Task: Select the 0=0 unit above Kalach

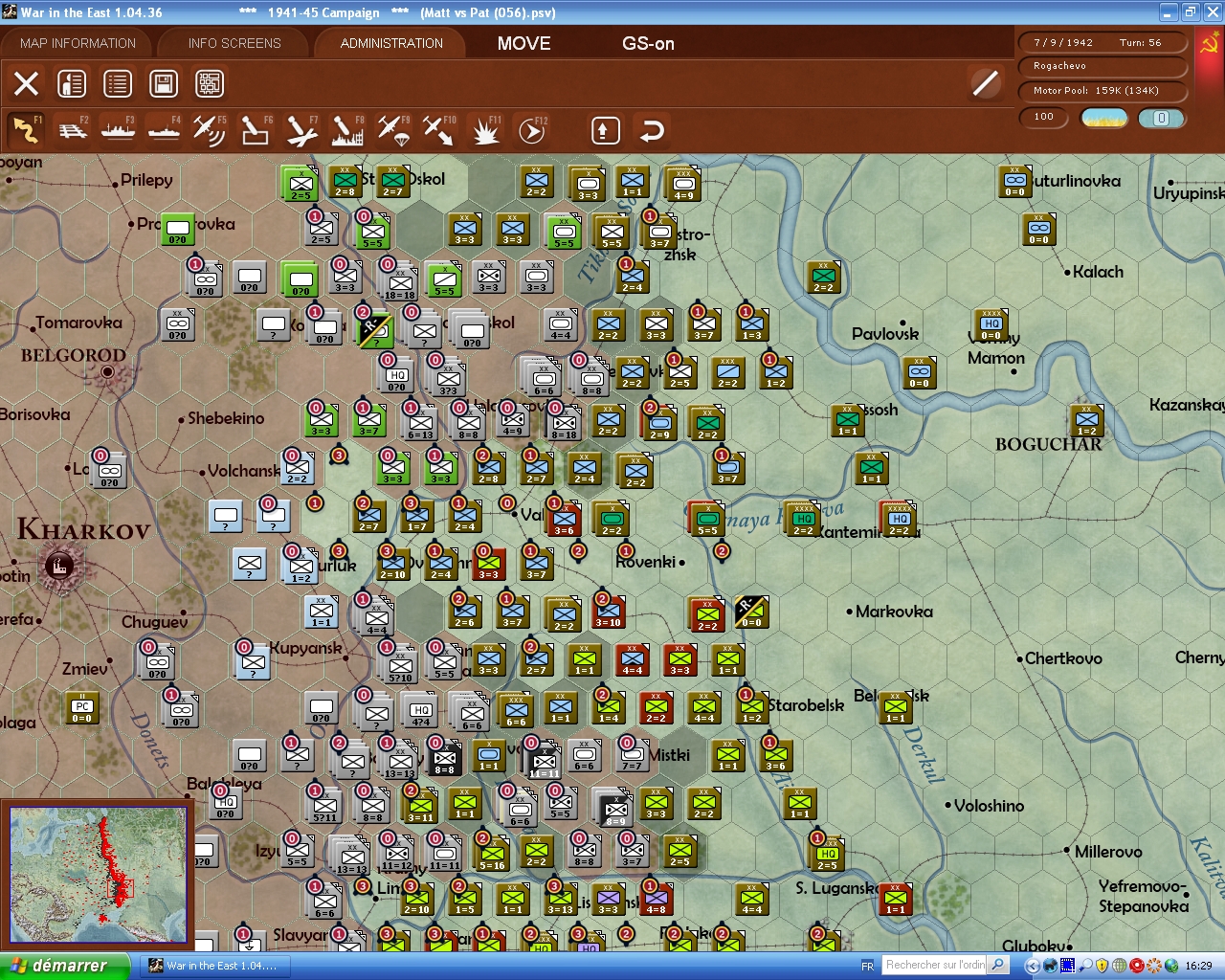Action: 1039,230
